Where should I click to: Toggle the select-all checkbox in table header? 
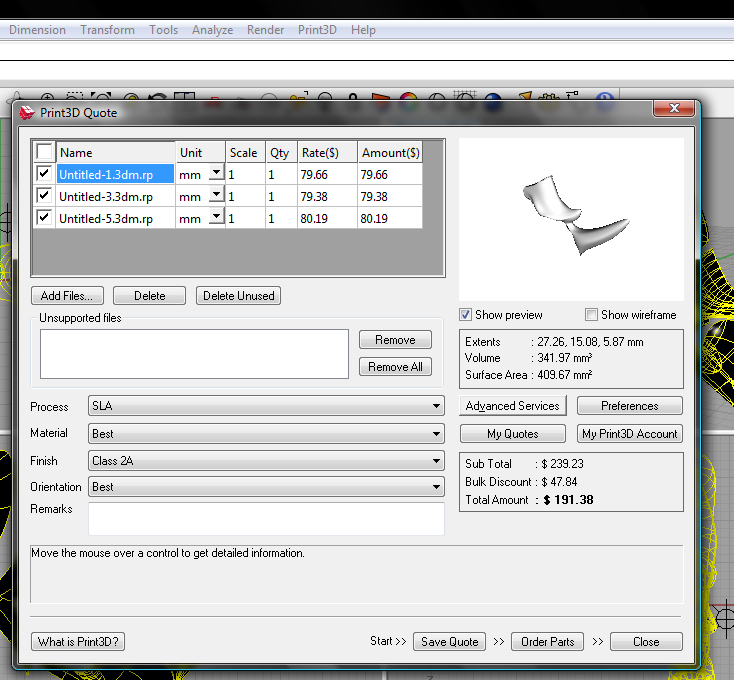pos(44,152)
